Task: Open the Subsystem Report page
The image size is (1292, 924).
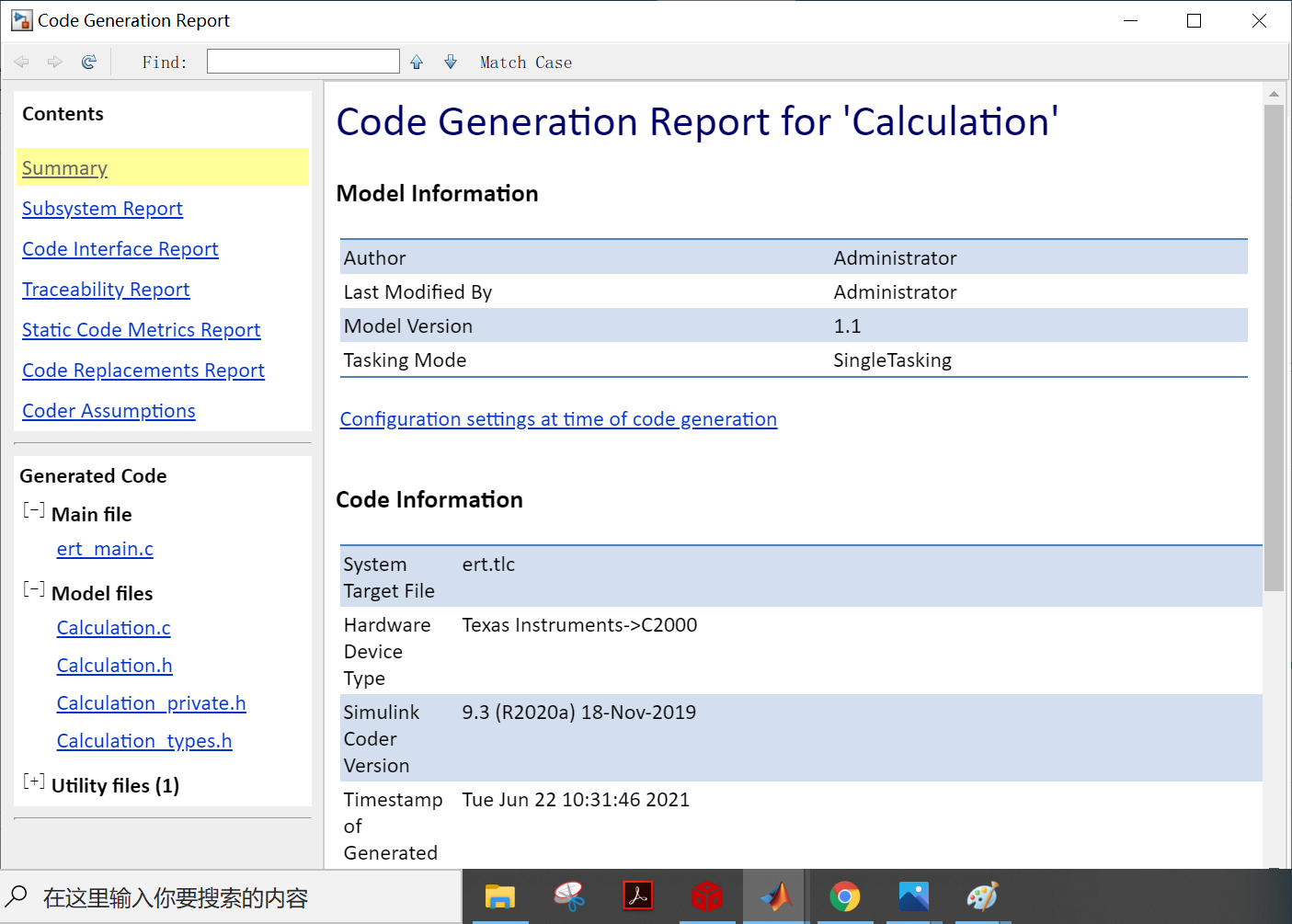Action: coord(102,209)
